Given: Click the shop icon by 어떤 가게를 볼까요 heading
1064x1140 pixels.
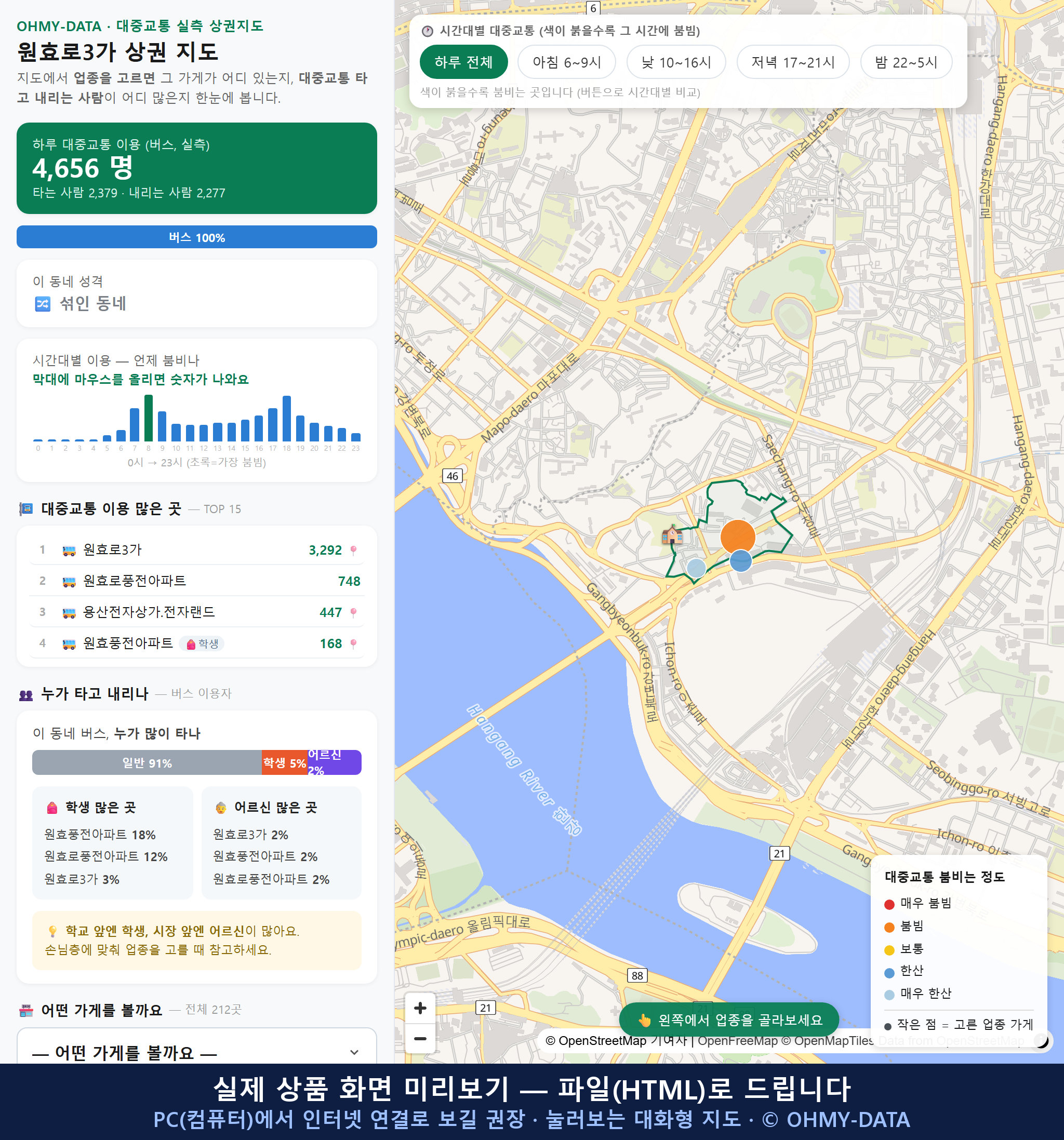Looking at the screenshot, I should pyautogui.click(x=26, y=1010).
